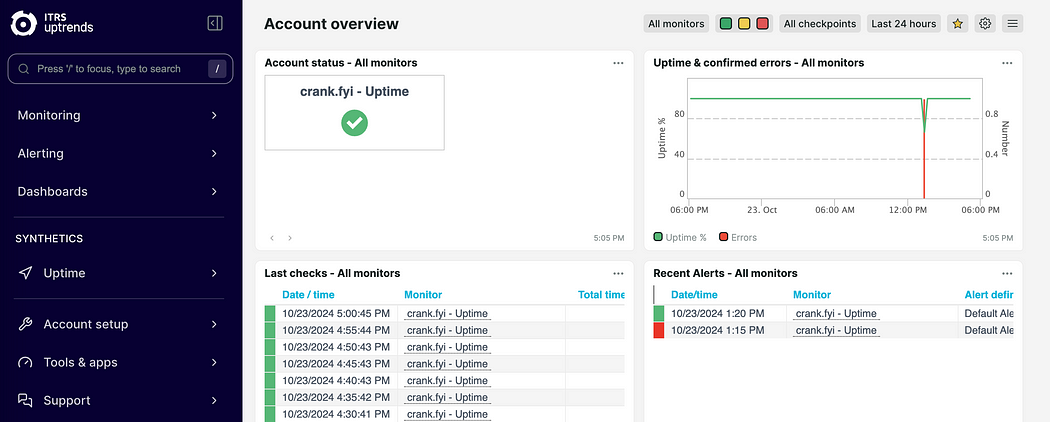Click chevron next to Account setup
This screenshot has height=422, width=1050.
[x=214, y=324]
